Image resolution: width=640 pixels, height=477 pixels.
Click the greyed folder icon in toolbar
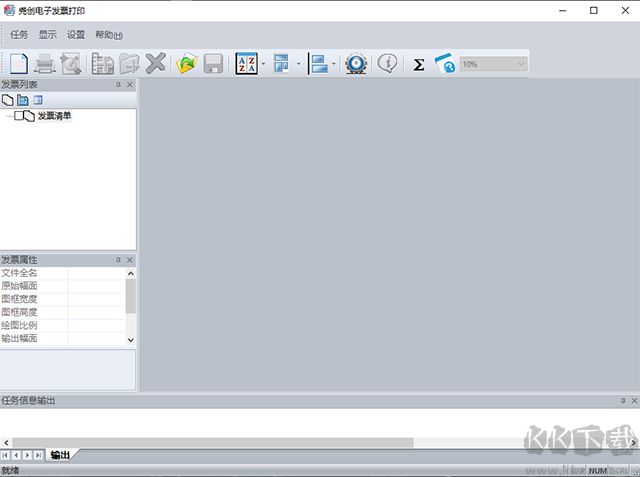click(129, 64)
